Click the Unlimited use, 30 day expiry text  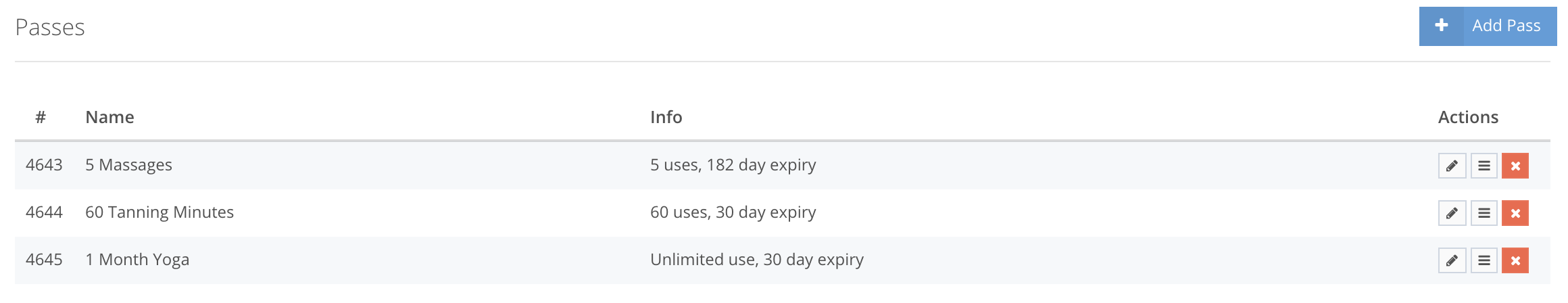tap(757, 260)
